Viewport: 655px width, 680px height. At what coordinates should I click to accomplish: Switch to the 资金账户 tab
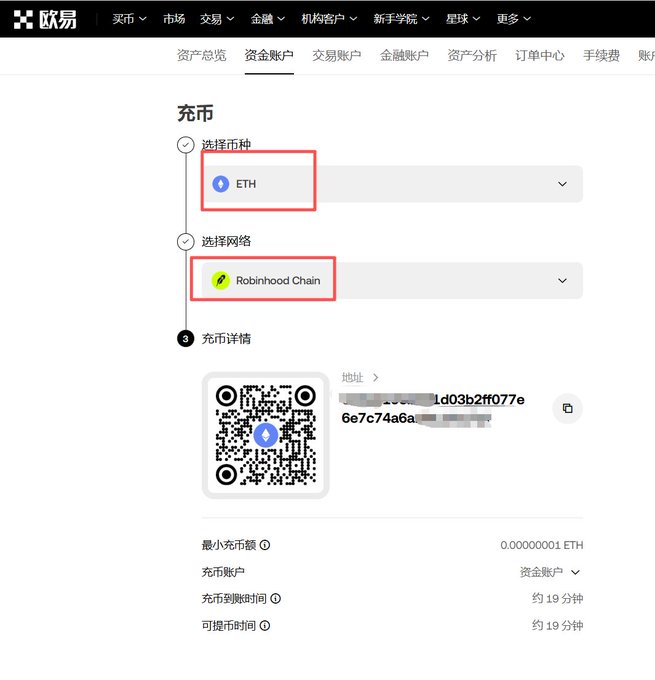269,56
